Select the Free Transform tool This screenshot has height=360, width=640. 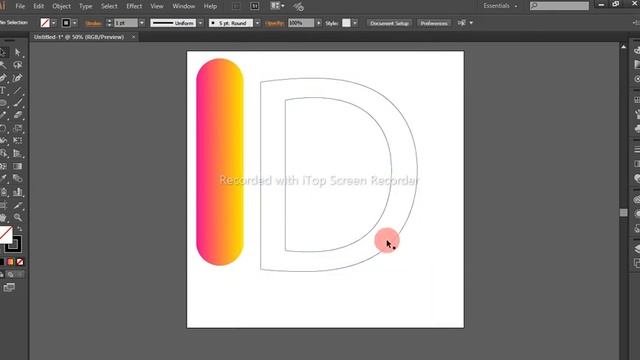point(17,141)
